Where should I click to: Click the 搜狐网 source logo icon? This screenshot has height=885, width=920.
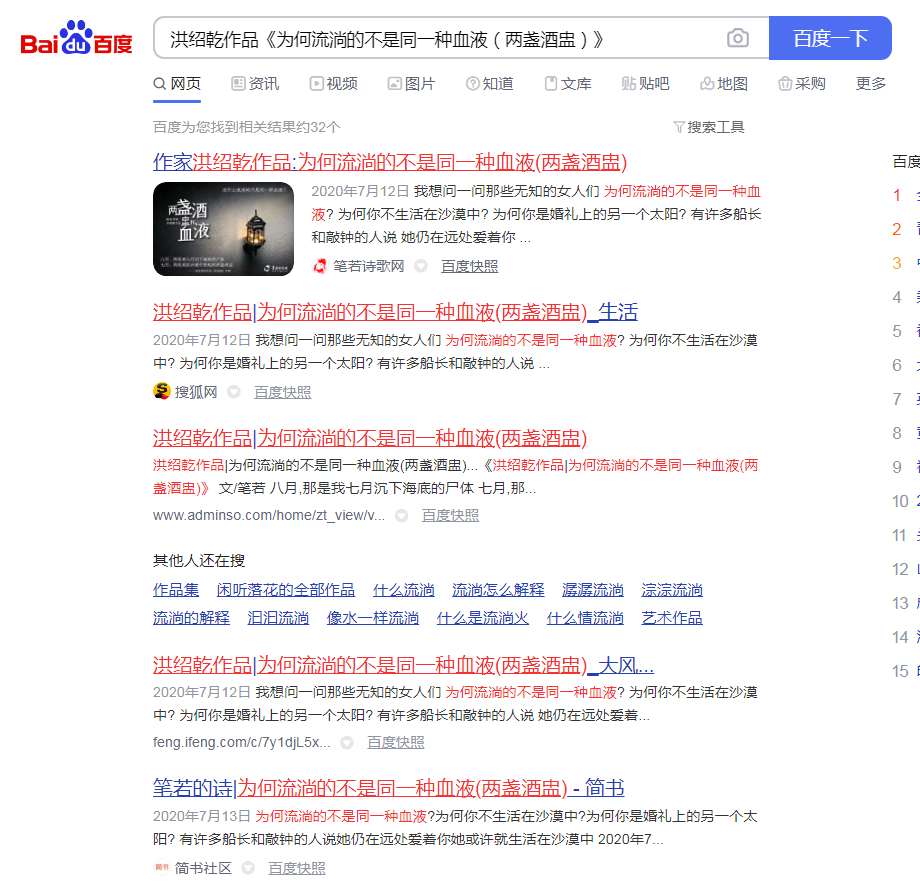tap(161, 392)
